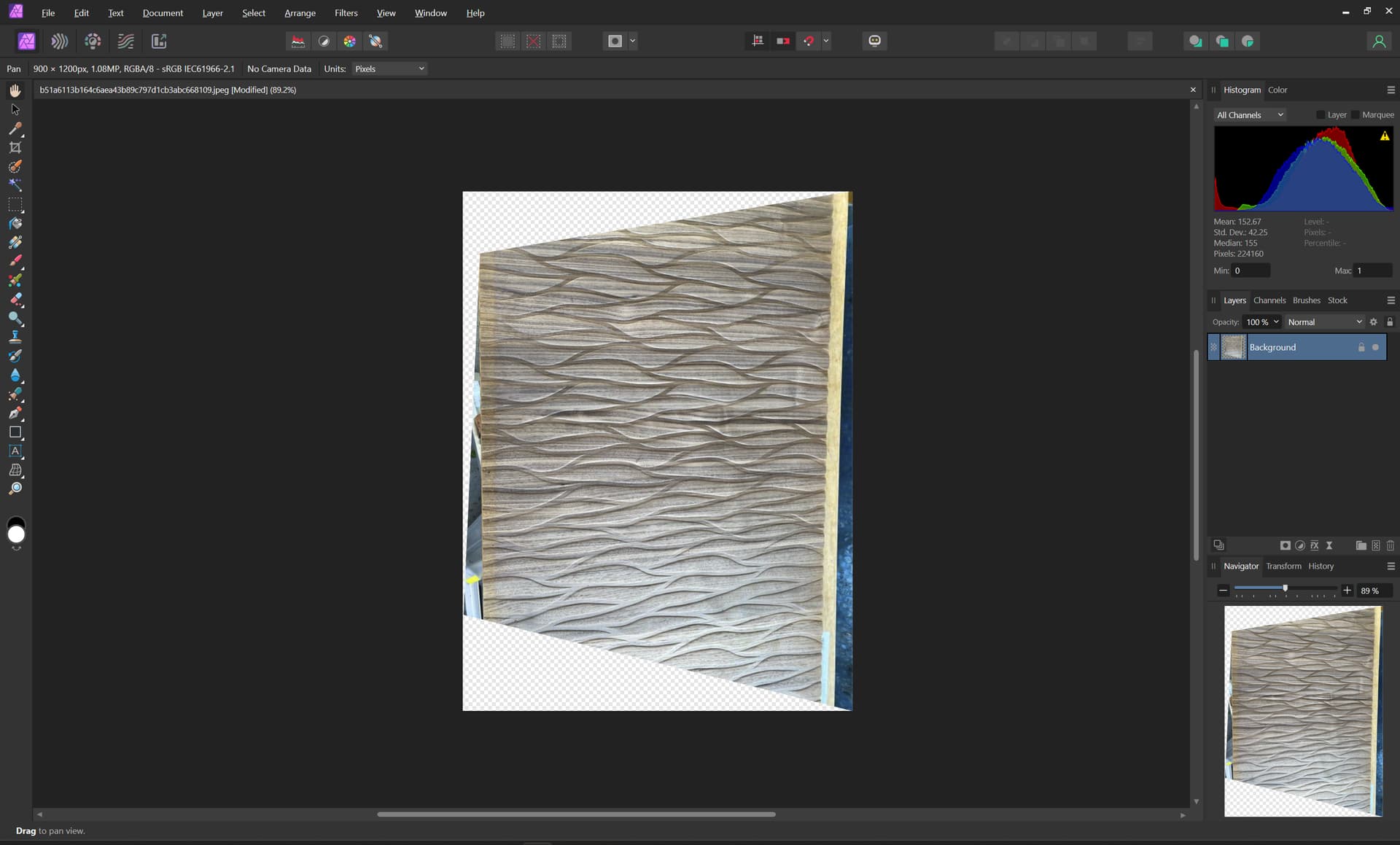
Task: Enable the Marquee histogram checkbox
Action: (x=1355, y=115)
